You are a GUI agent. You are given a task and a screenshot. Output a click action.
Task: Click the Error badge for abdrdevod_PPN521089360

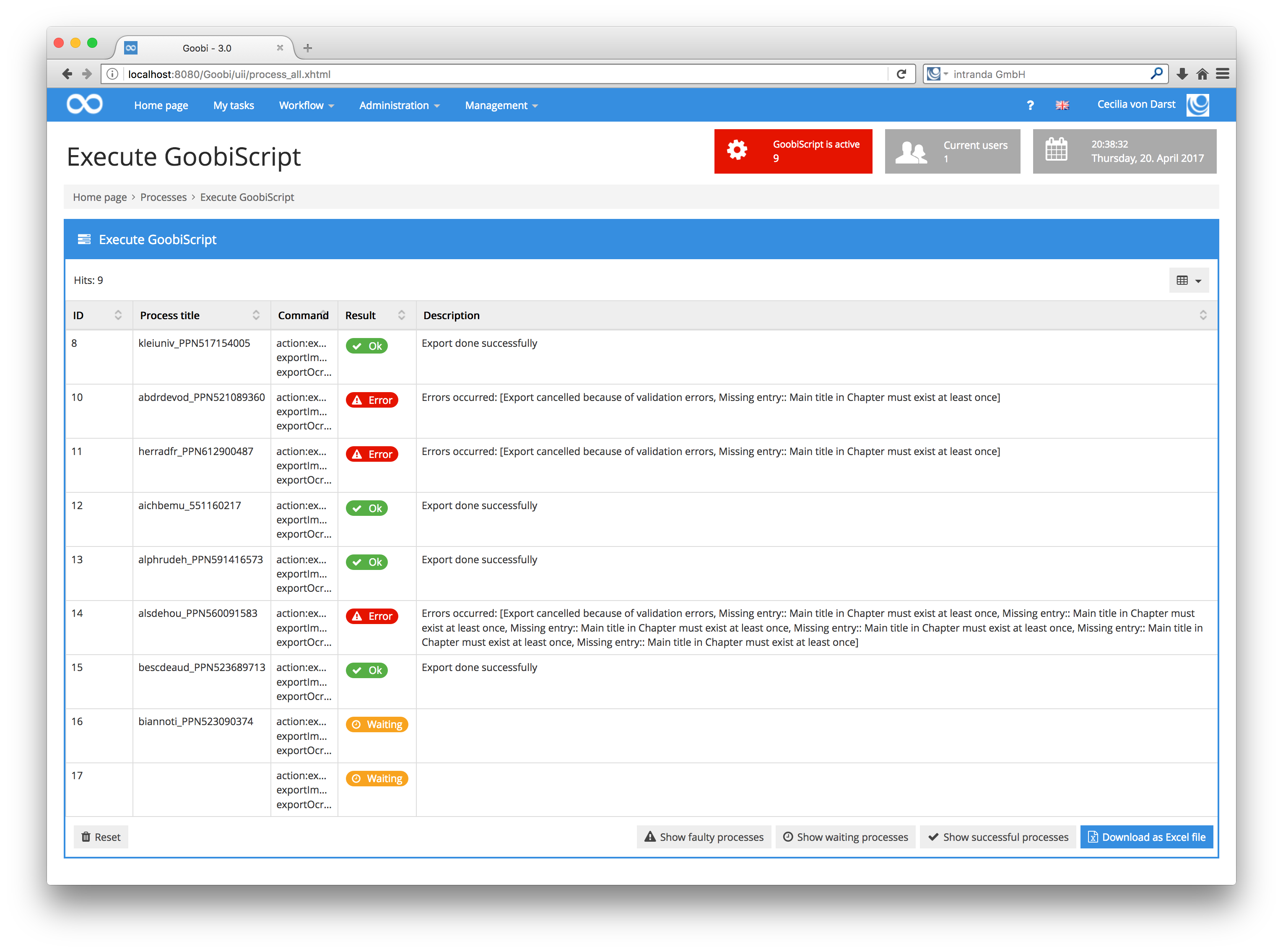(371, 400)
